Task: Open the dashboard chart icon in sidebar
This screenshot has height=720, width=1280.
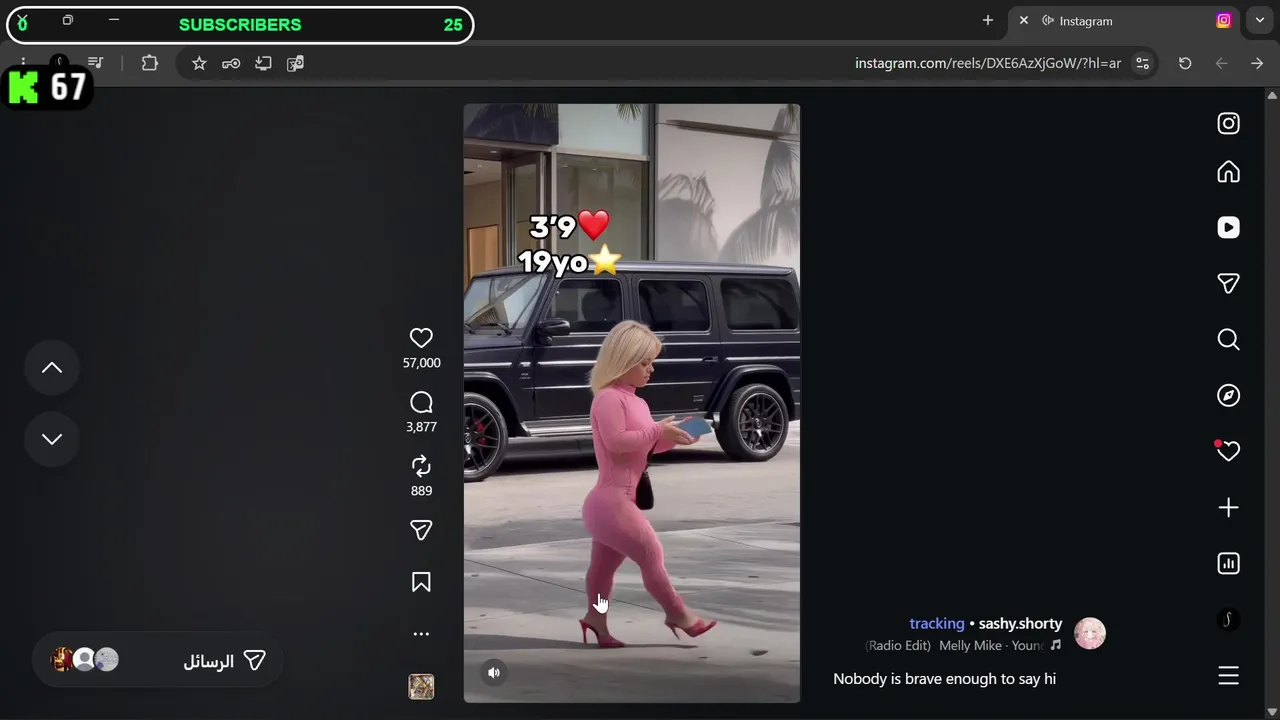Action: pyautogui.click(x=1228, y=564)
